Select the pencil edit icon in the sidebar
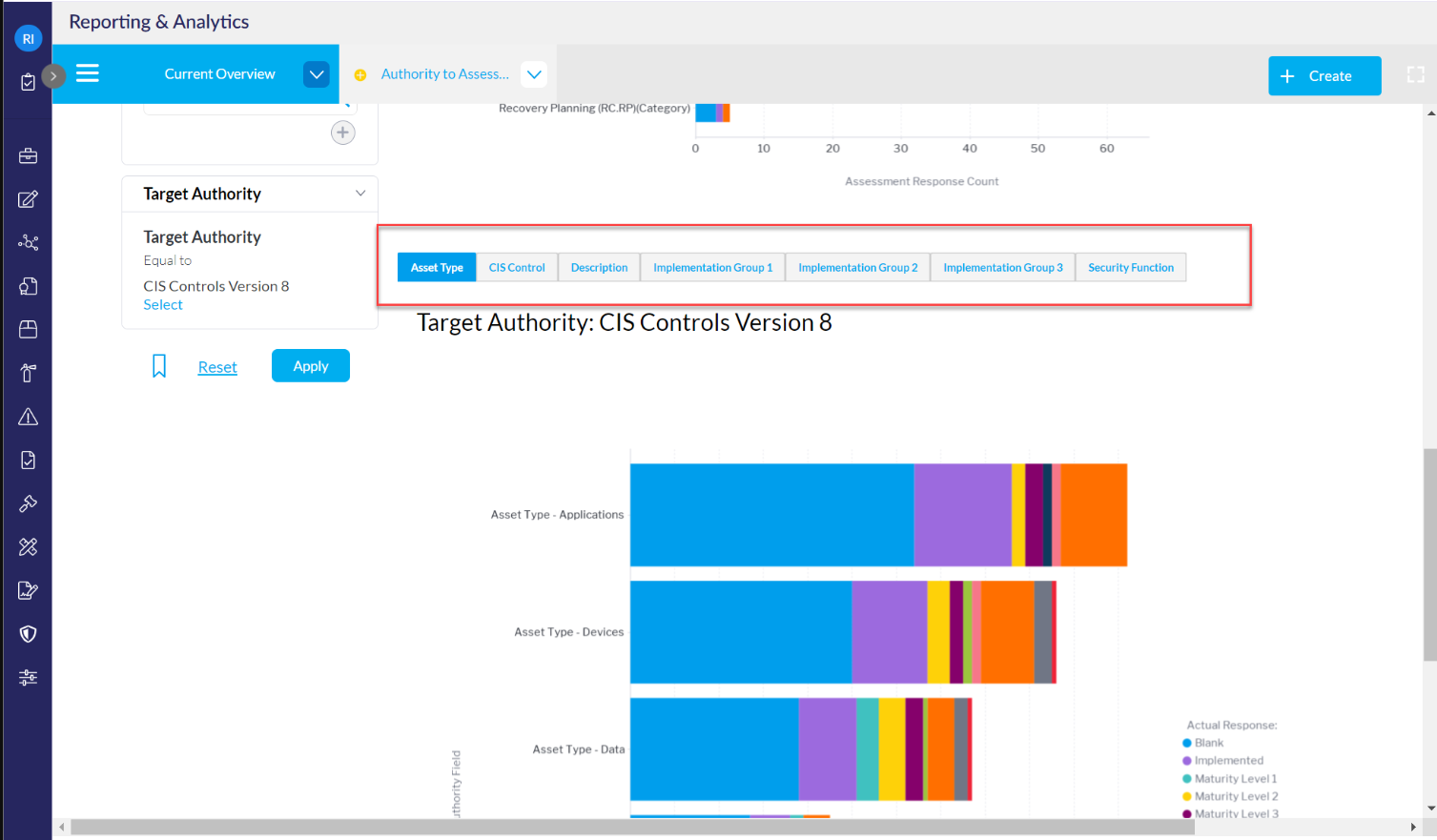Screen dimensions: 1437x840 point(28,199)
